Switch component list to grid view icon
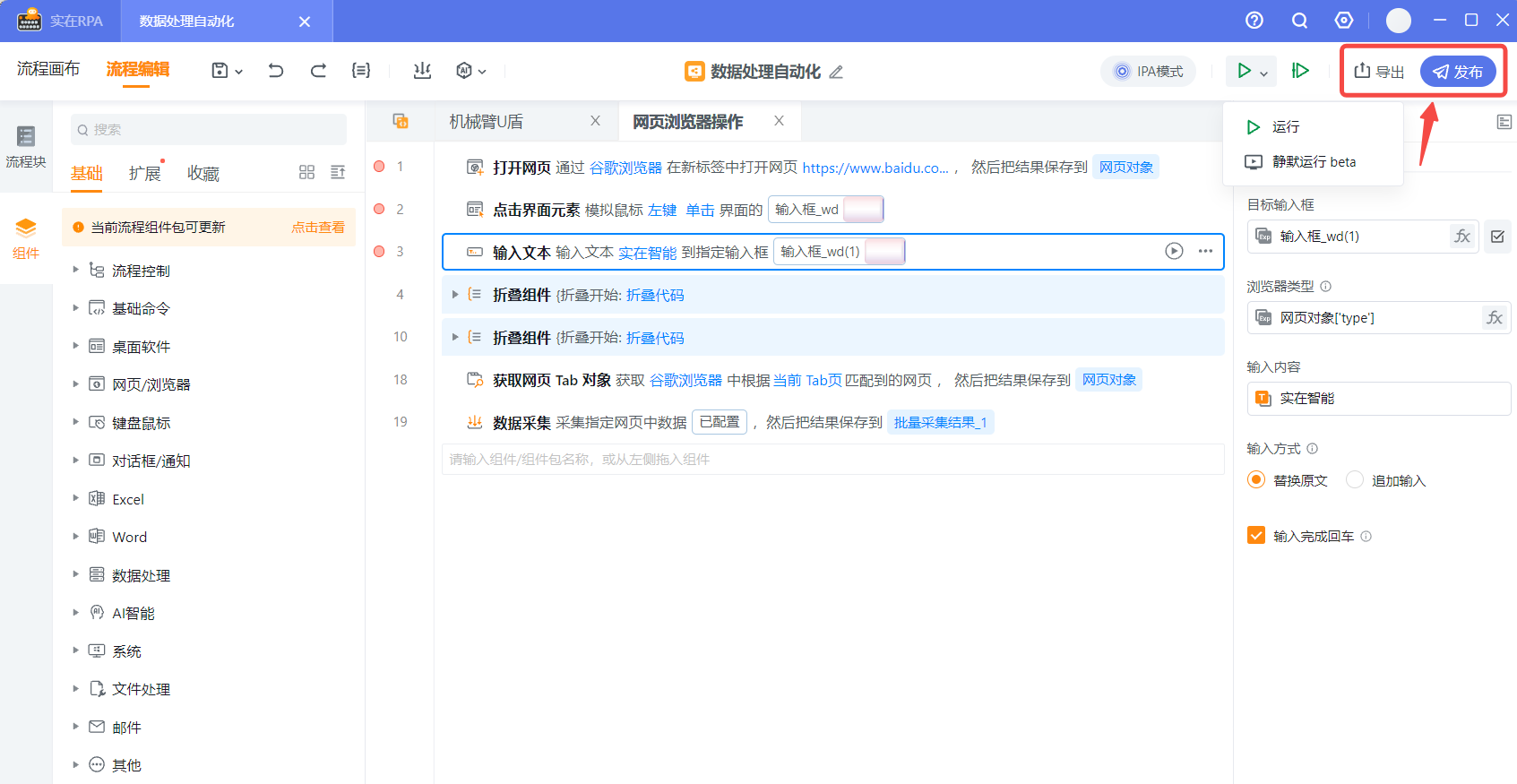Viewport: 1517px width, 784px height. (306, 172)
